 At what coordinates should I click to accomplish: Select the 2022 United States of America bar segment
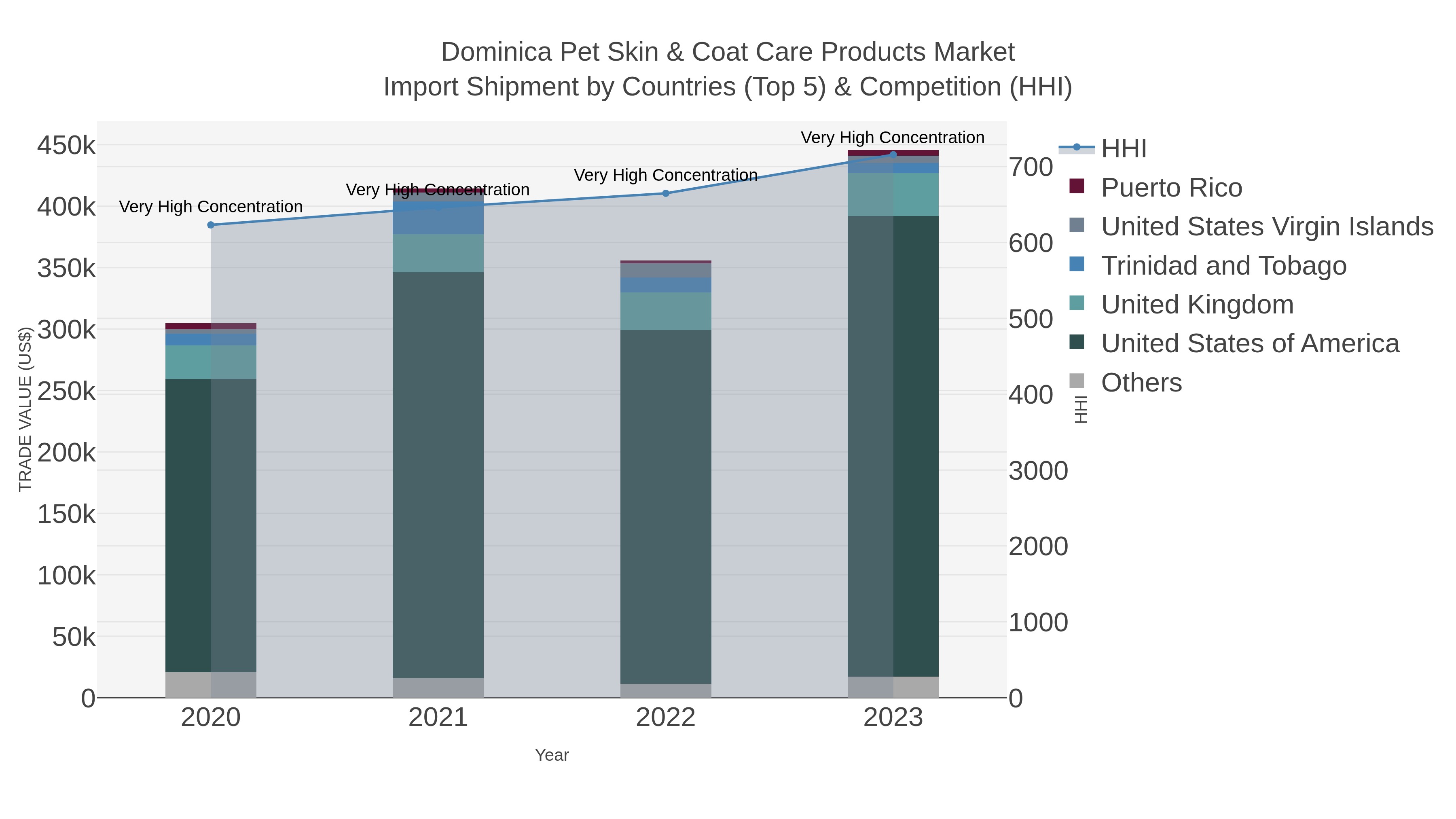pyautogui.click(x=666, y=507)
